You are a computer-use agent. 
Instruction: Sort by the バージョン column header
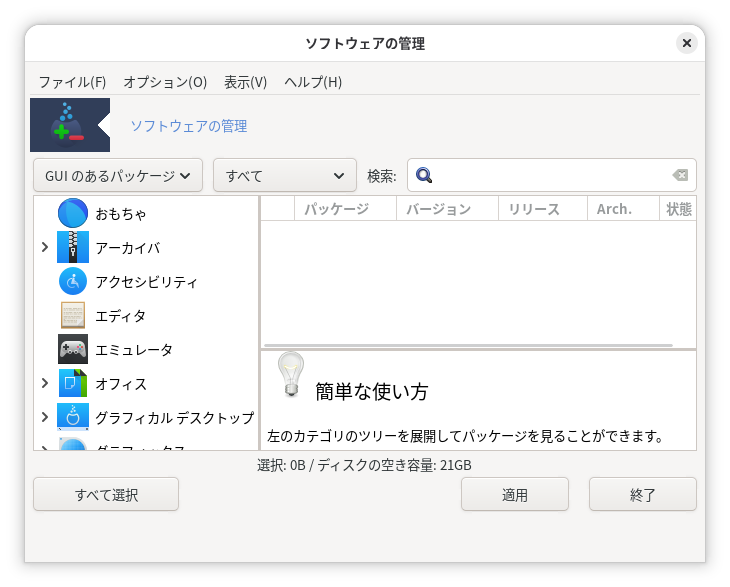[447, 209]
